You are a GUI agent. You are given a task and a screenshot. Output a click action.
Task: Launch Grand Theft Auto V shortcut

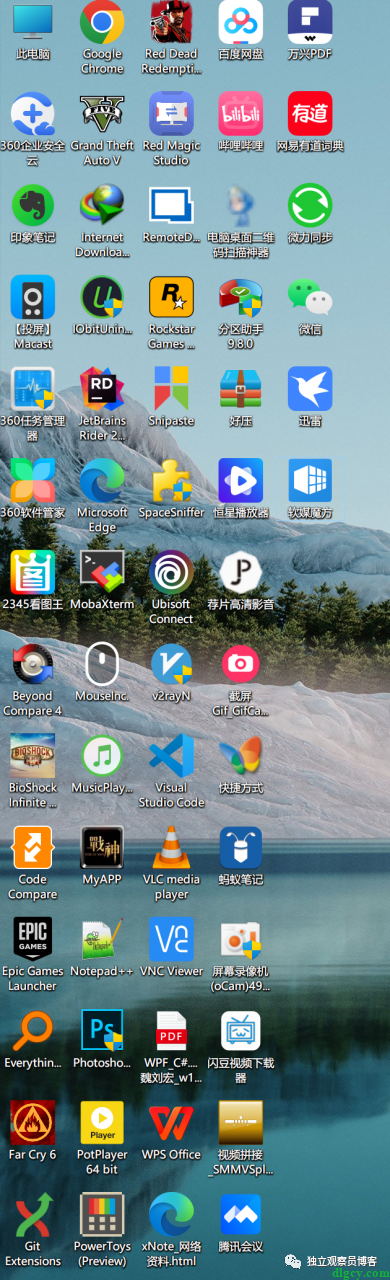pos(102,114)
